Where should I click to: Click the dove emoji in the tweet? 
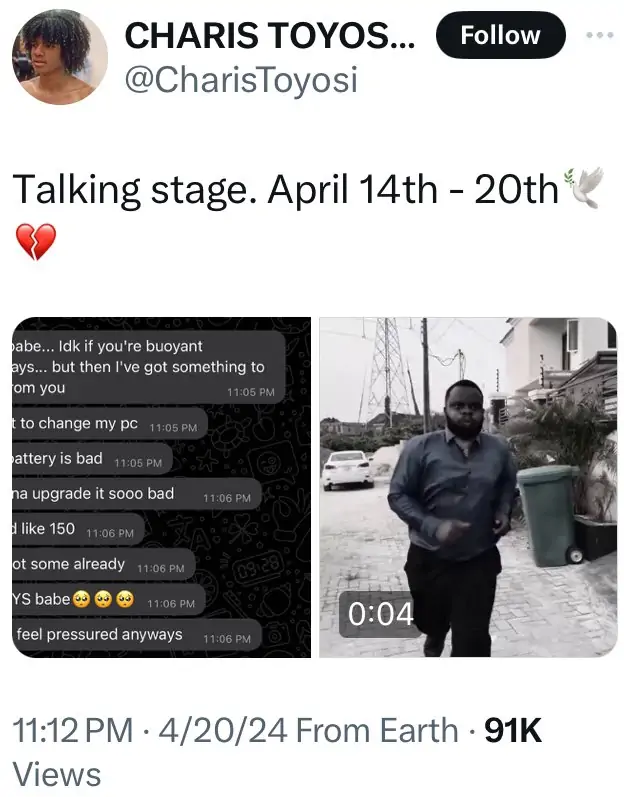point(583,187)
